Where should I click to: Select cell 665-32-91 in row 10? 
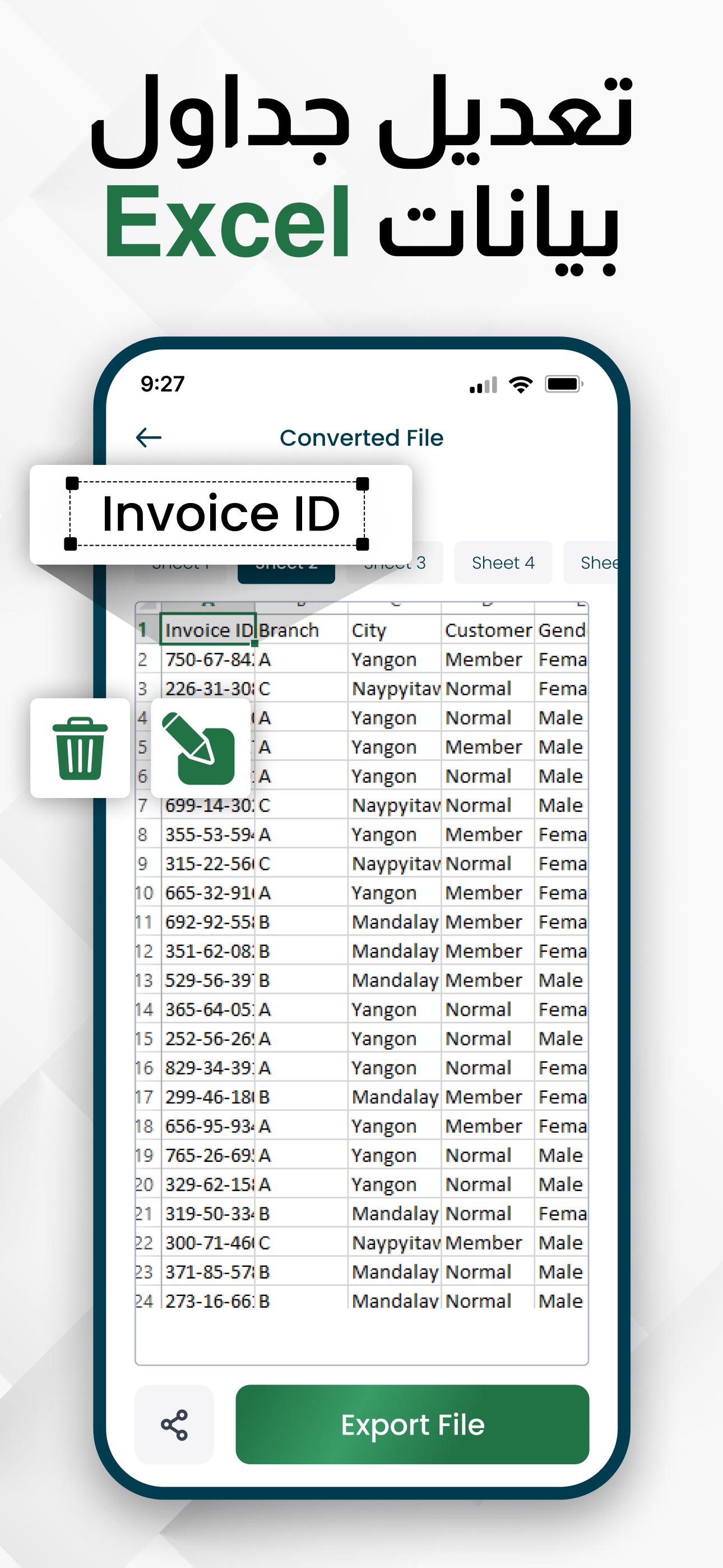point(208,892)
